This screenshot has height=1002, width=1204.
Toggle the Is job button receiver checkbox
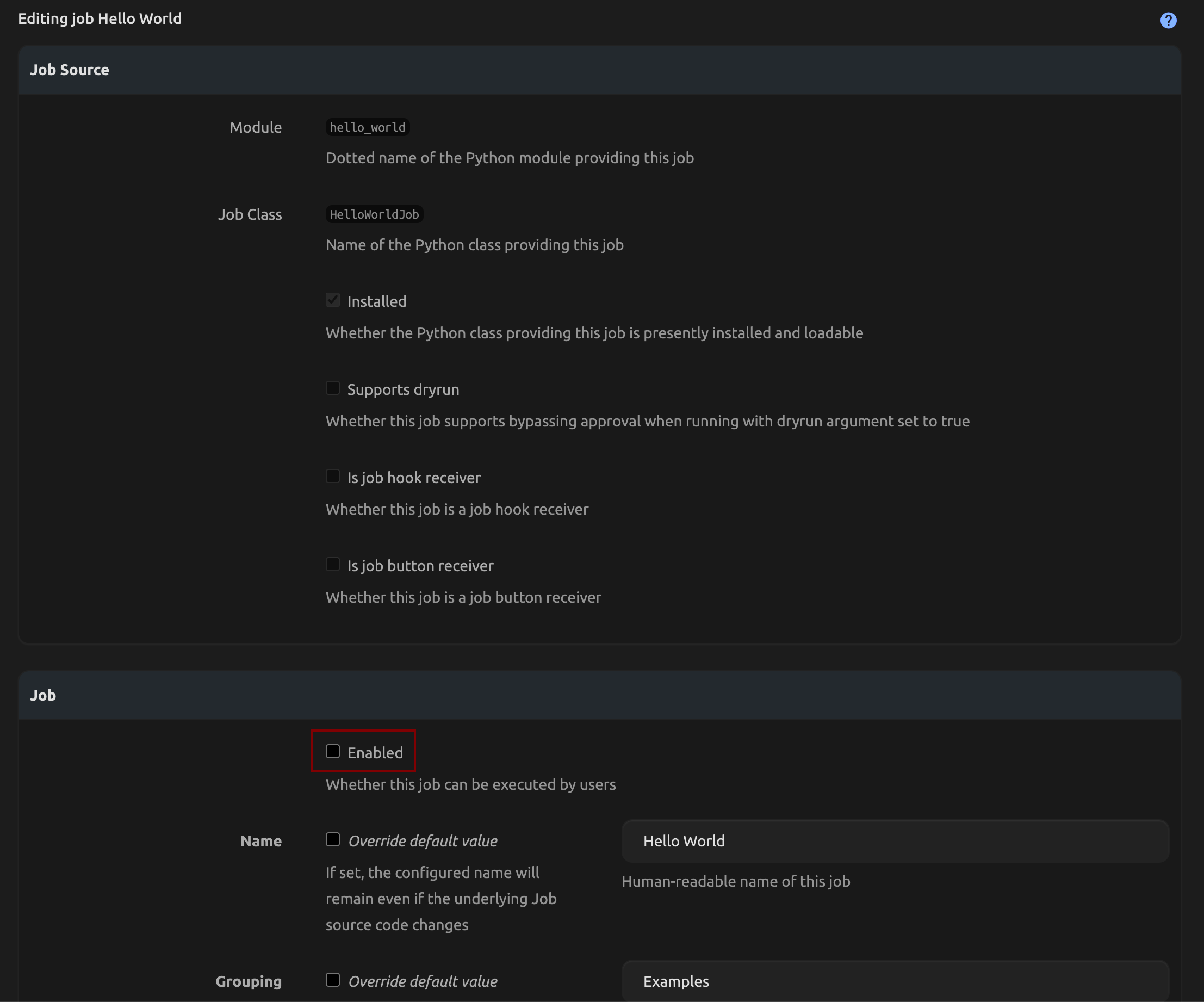[332, 565]
